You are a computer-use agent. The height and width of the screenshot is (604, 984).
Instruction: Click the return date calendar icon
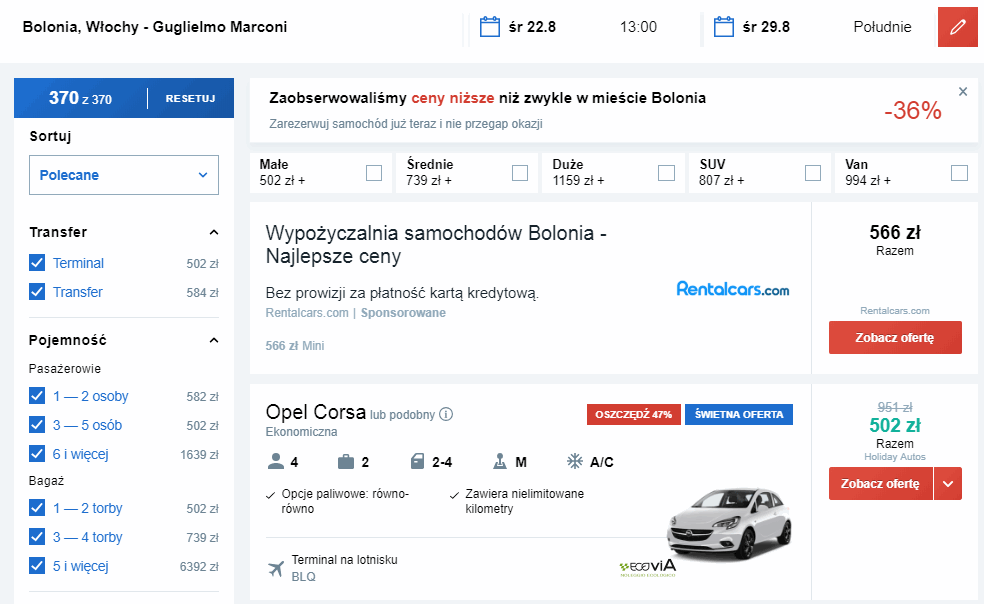click(724, 27)
